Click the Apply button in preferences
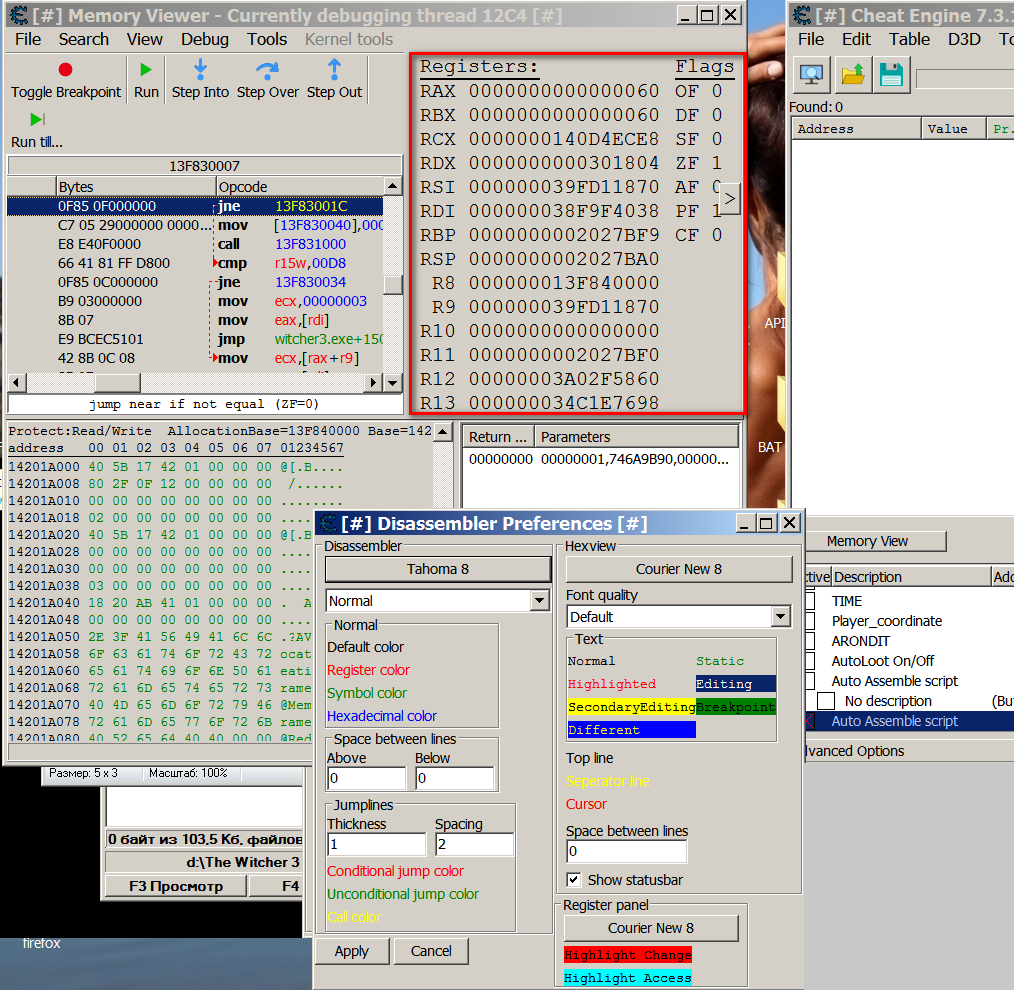1014x990 pixels. (x=352, y=951)
